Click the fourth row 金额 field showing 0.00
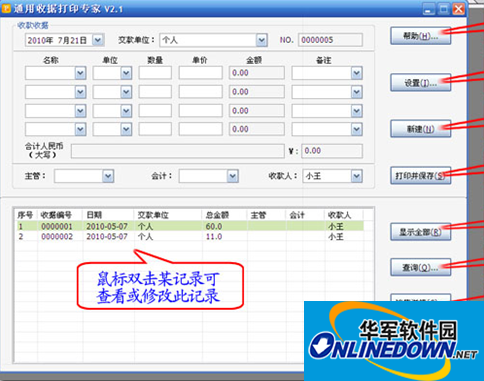Image resolution: width=484 pixels, height=381 pixels. click(x=257, y=129)
